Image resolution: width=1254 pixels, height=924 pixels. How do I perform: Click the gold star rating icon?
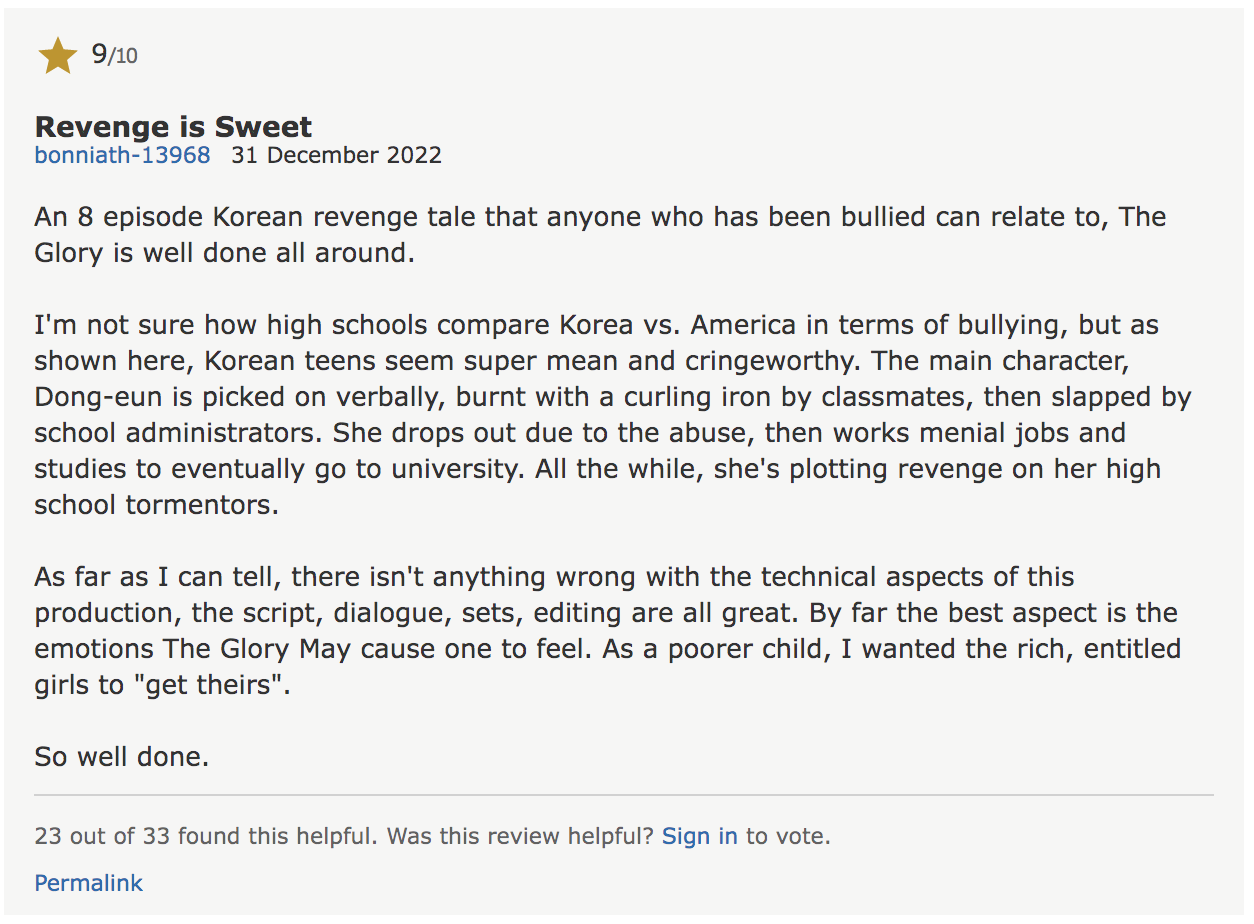tap(58, 56)
